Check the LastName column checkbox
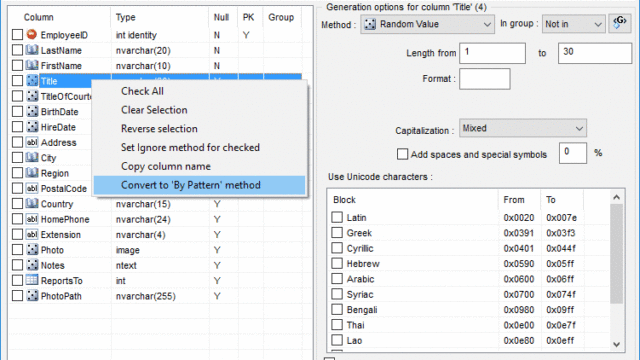Image resolution: width=640 pixels, height=360 pixels. pos(17,50)
